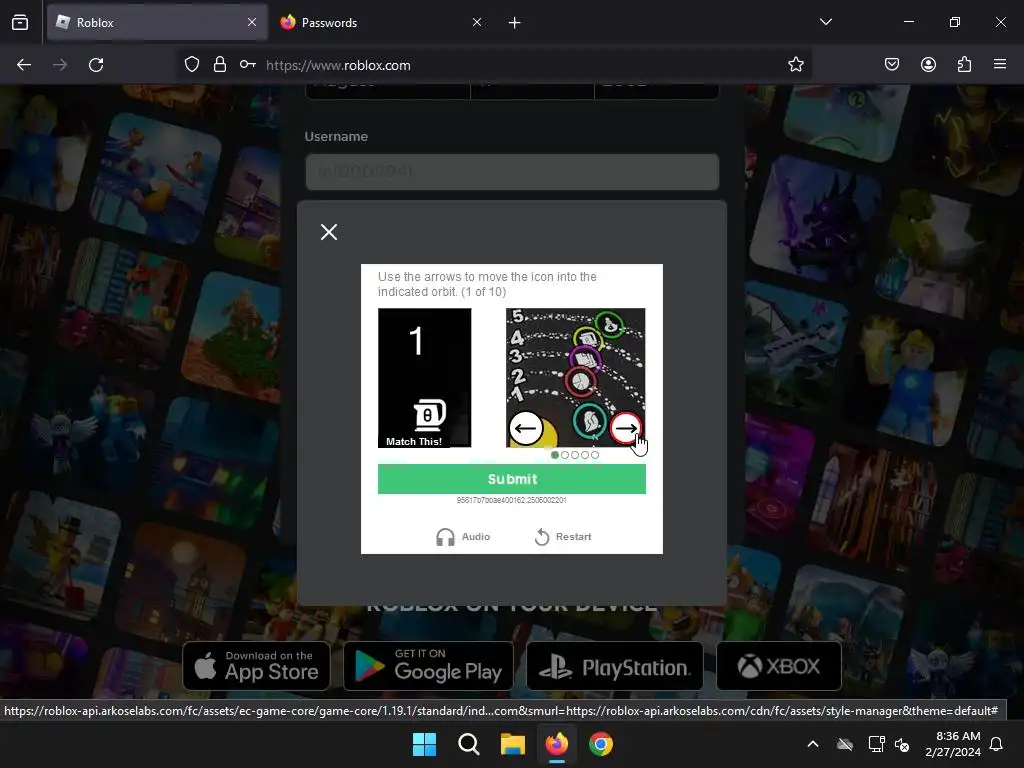Open a new browser tab
This screenshot has width=1024, height=768.
pos(515,23)
